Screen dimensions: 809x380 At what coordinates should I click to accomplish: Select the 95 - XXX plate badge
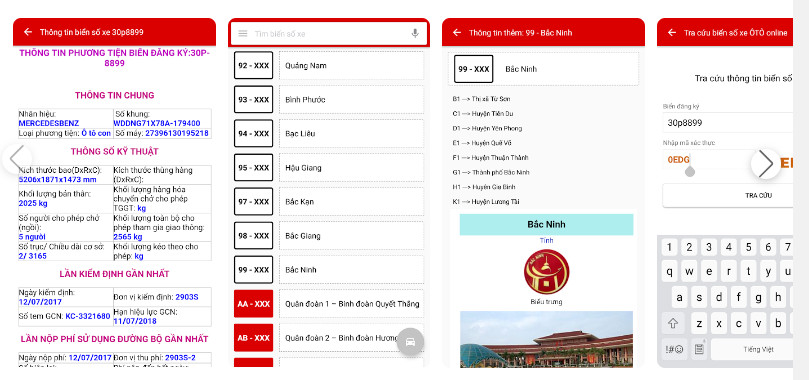pos(253,168)
